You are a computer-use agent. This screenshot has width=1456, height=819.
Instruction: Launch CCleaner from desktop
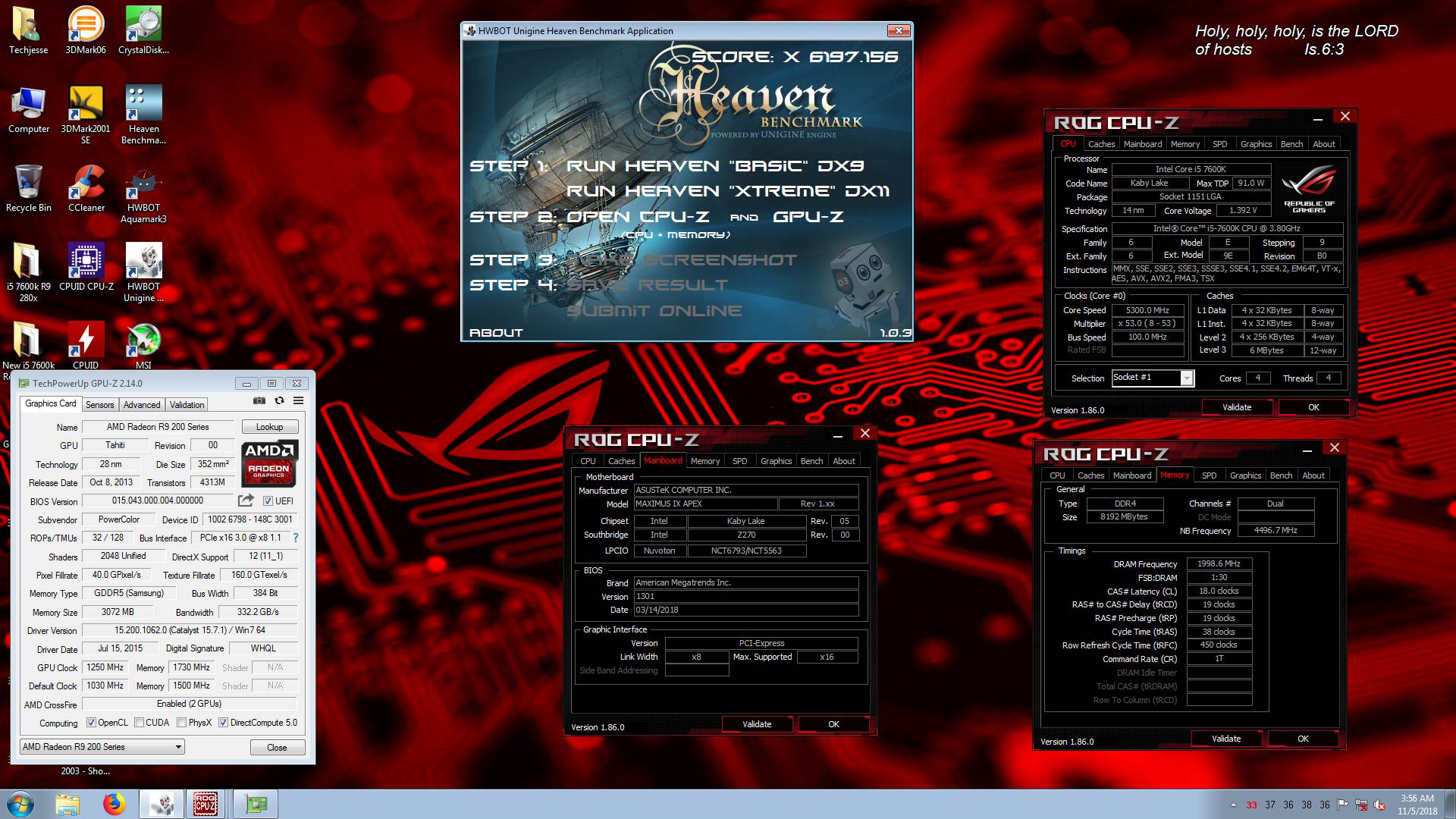point(86,189)
